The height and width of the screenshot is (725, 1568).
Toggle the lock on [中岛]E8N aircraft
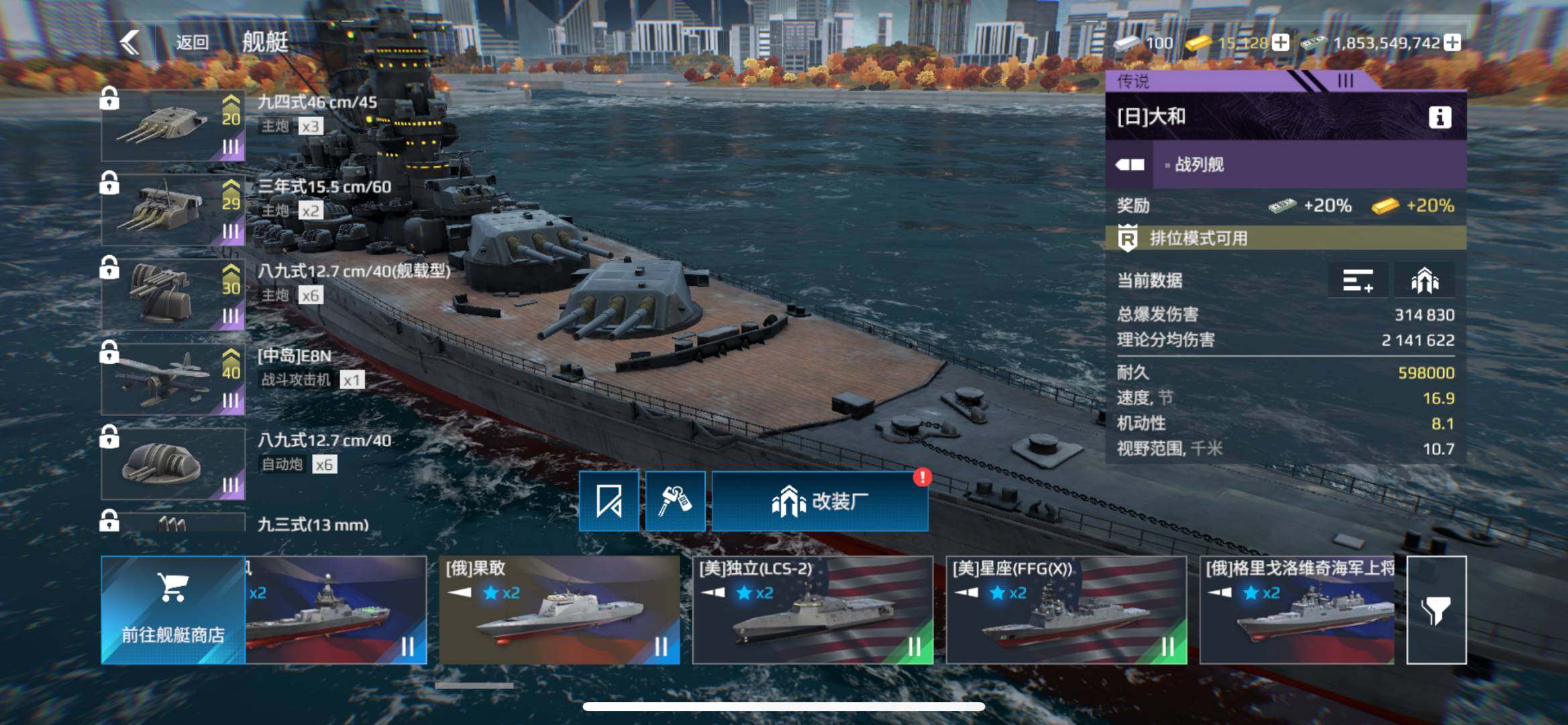coord(109,352)
